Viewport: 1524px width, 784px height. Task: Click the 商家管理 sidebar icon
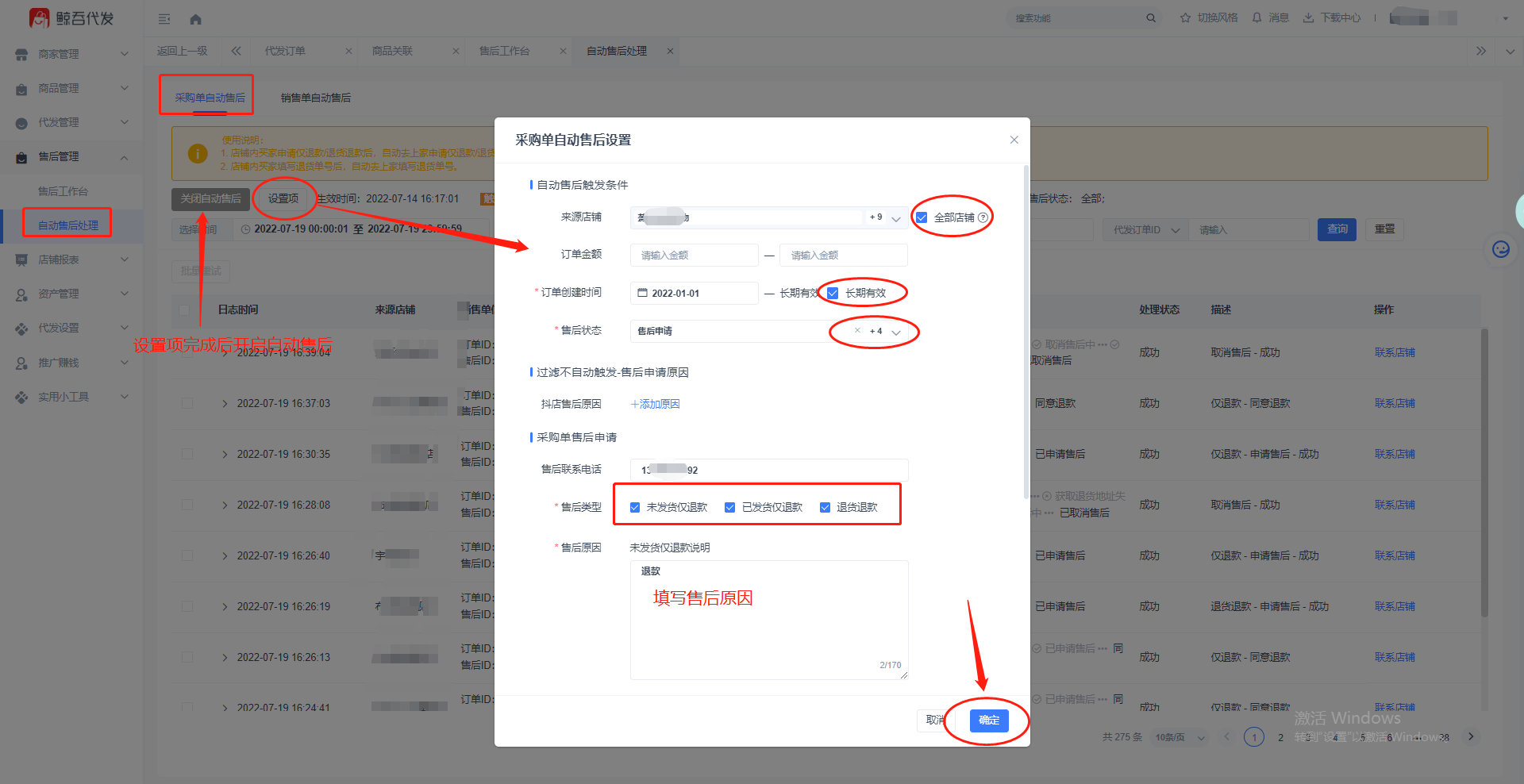[x=21, y=55]
